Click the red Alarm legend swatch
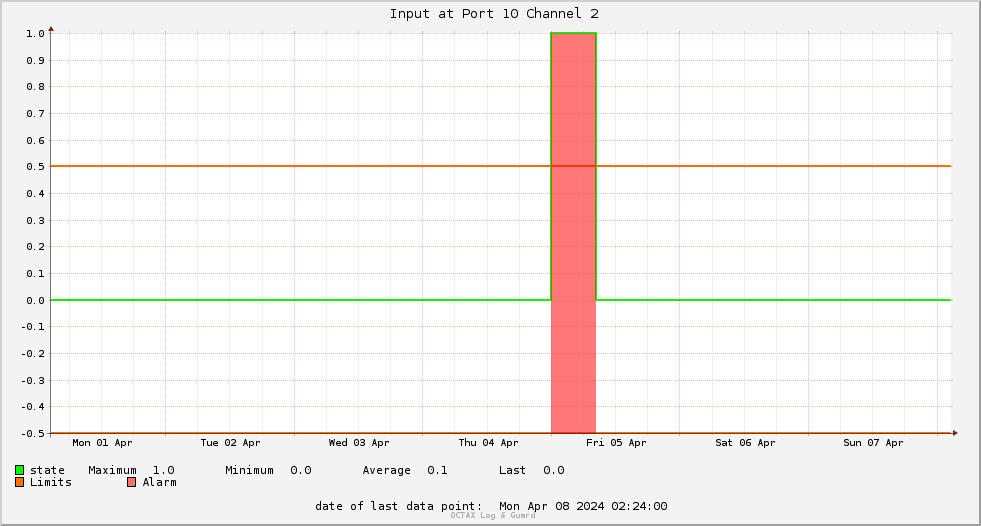The image size is (981, 526). pyautogui.click(x=131, y=482)
